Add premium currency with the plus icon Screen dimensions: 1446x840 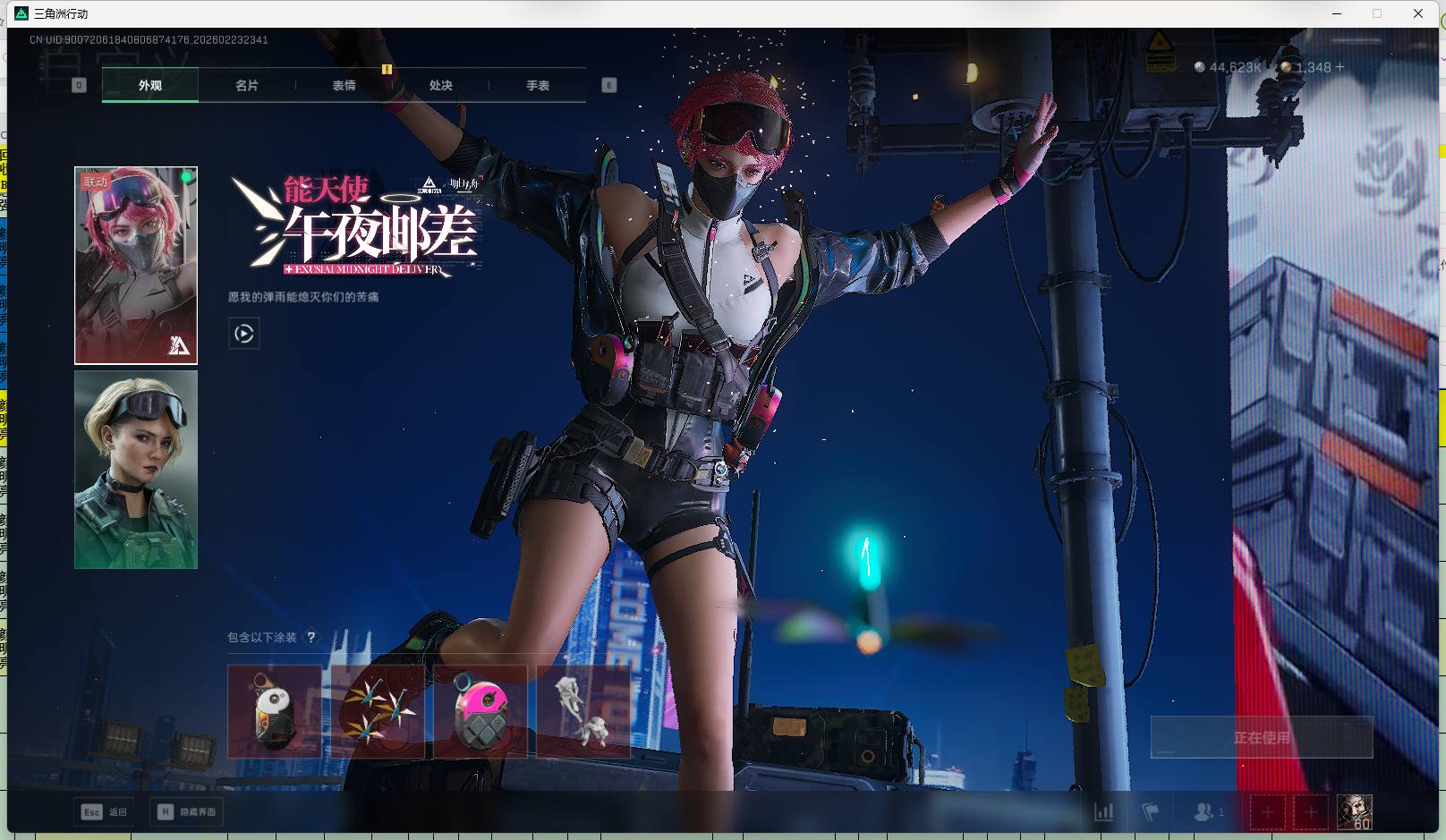[1340, 67]
